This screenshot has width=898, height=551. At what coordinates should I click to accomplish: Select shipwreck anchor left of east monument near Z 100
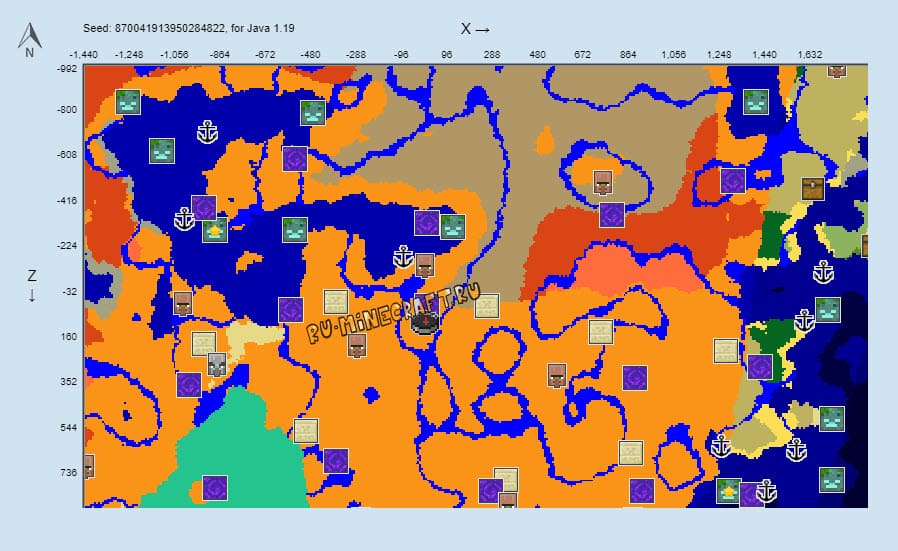[x=804, y=321]
